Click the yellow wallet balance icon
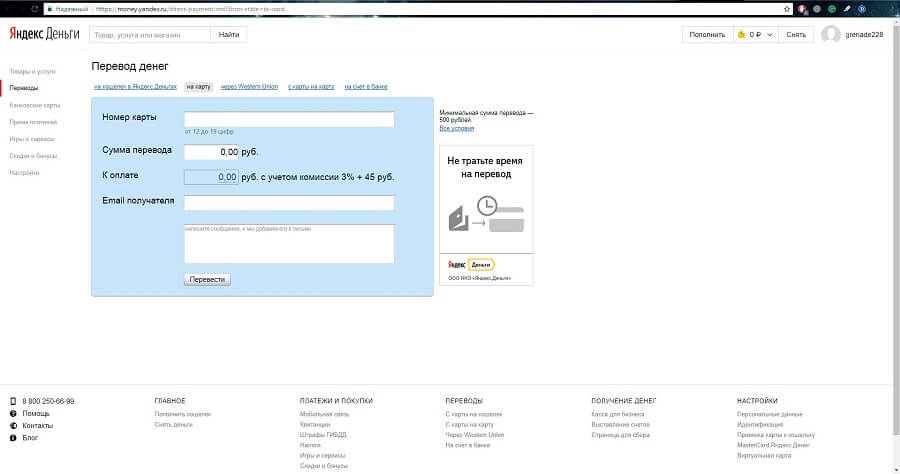Image resolution: width=900 pixels, height=474 pixels. click(742, 34)
